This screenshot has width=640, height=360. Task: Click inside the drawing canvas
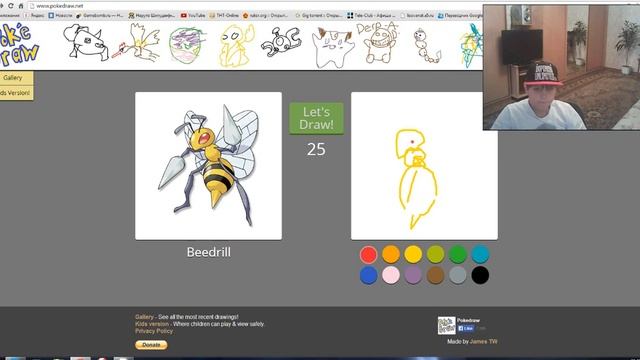tap(424, 166)
